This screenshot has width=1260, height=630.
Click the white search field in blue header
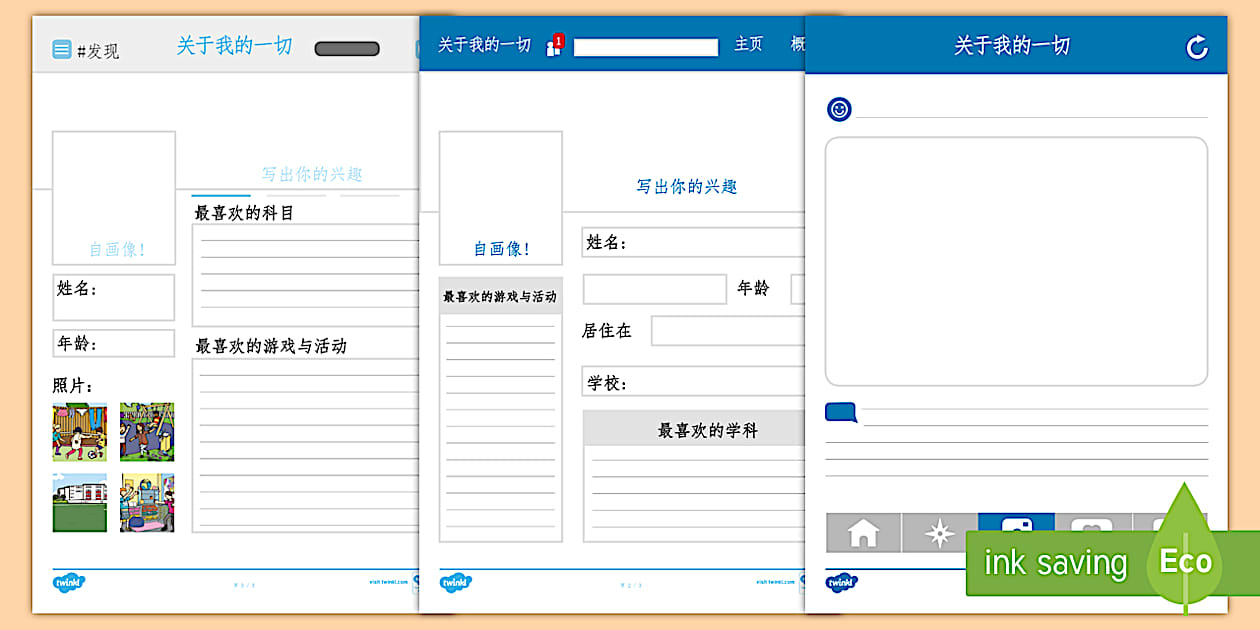tap(645, 47)
